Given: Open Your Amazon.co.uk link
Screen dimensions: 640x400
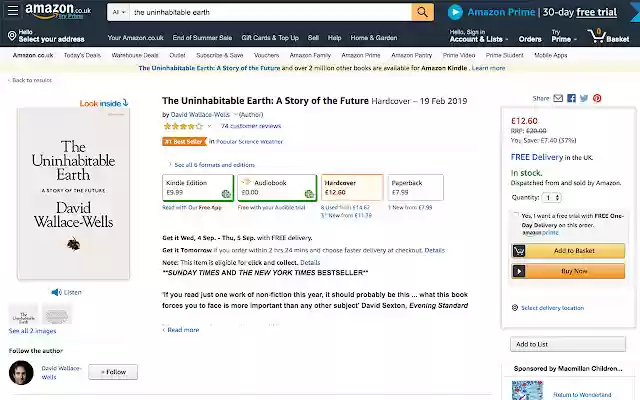Looking at the screenshot, I should pos(136,38).
